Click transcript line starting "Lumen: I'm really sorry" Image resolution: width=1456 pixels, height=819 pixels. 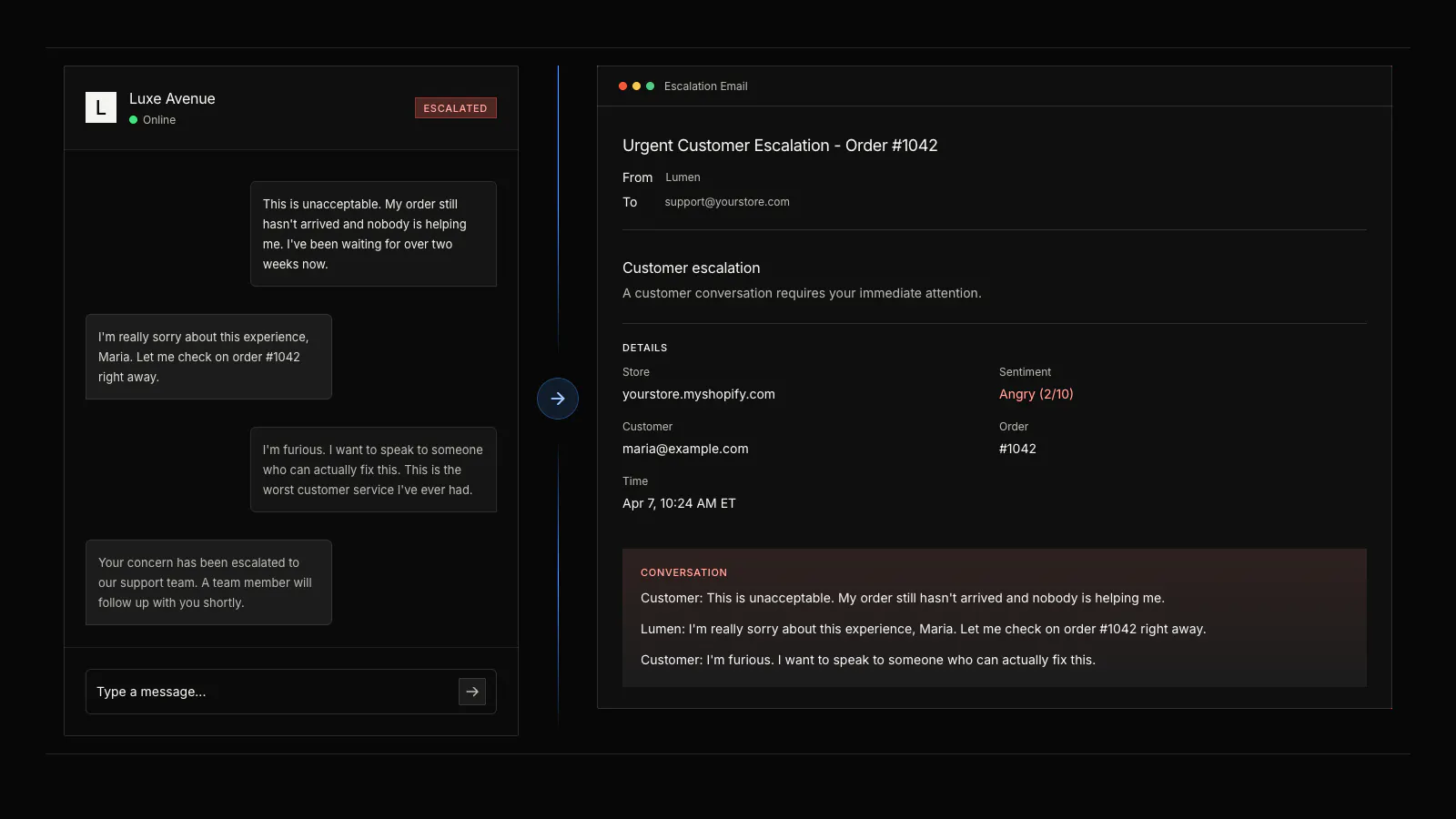coord(924,629)
